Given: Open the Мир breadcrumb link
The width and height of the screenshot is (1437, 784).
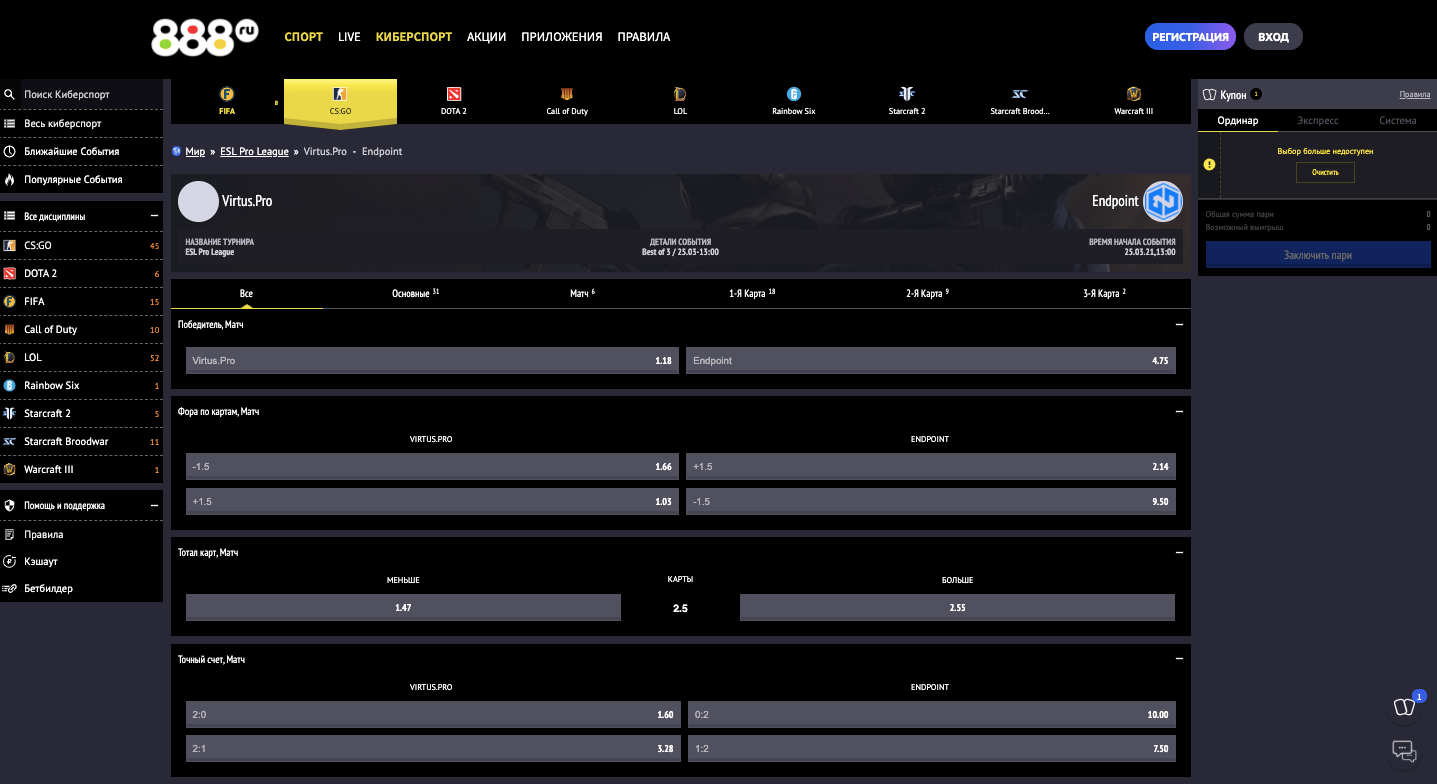Looking at the screenshot, I should pos(195,152).
